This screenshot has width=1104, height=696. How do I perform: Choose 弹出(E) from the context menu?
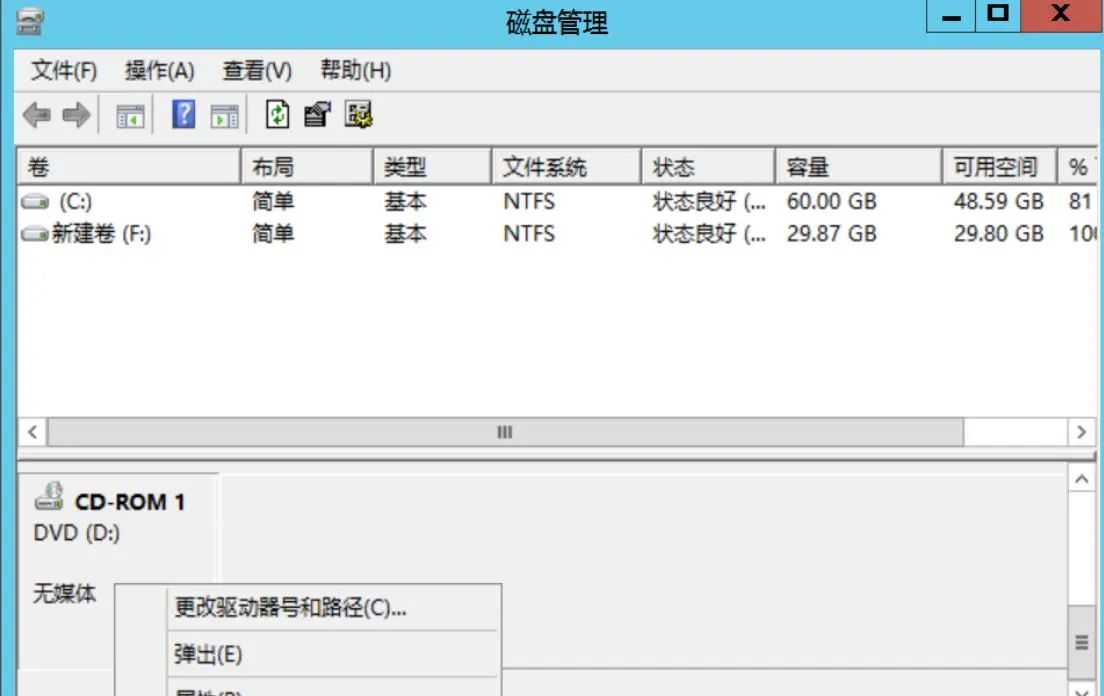pyautogui.click(x=208, y=654)
